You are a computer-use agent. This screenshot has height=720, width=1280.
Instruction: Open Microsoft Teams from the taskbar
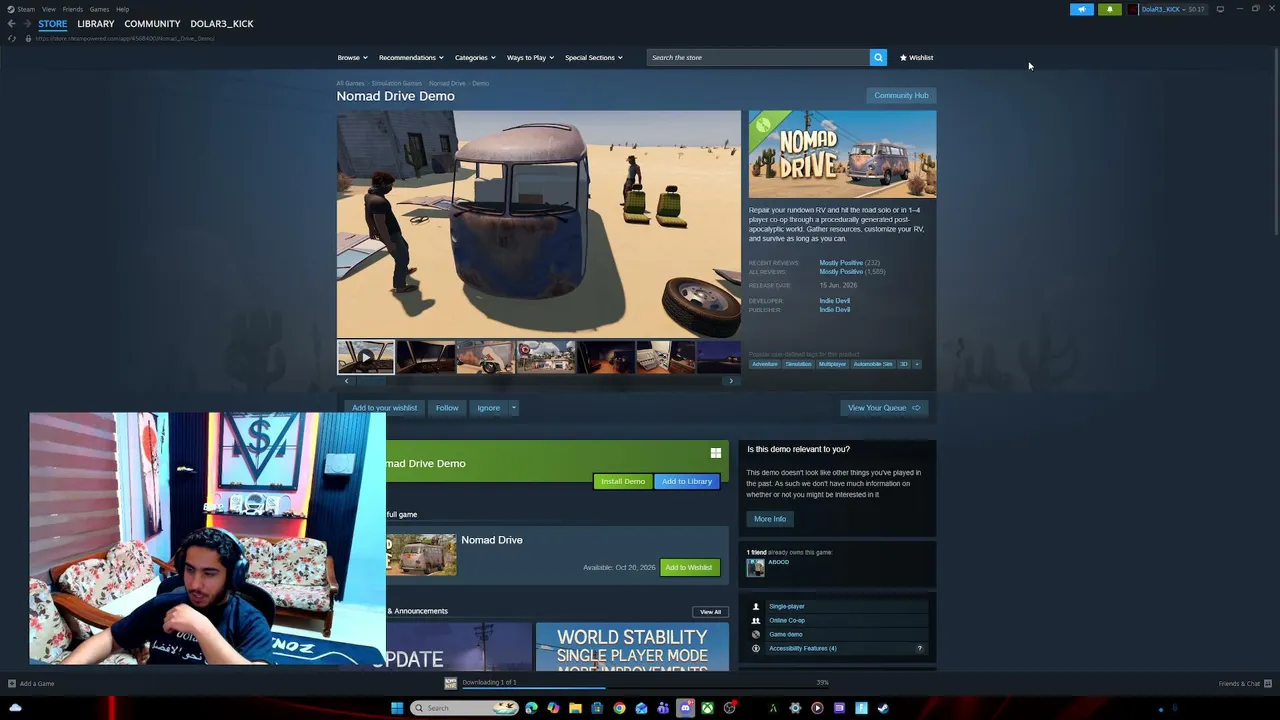(x=663, y=708)
